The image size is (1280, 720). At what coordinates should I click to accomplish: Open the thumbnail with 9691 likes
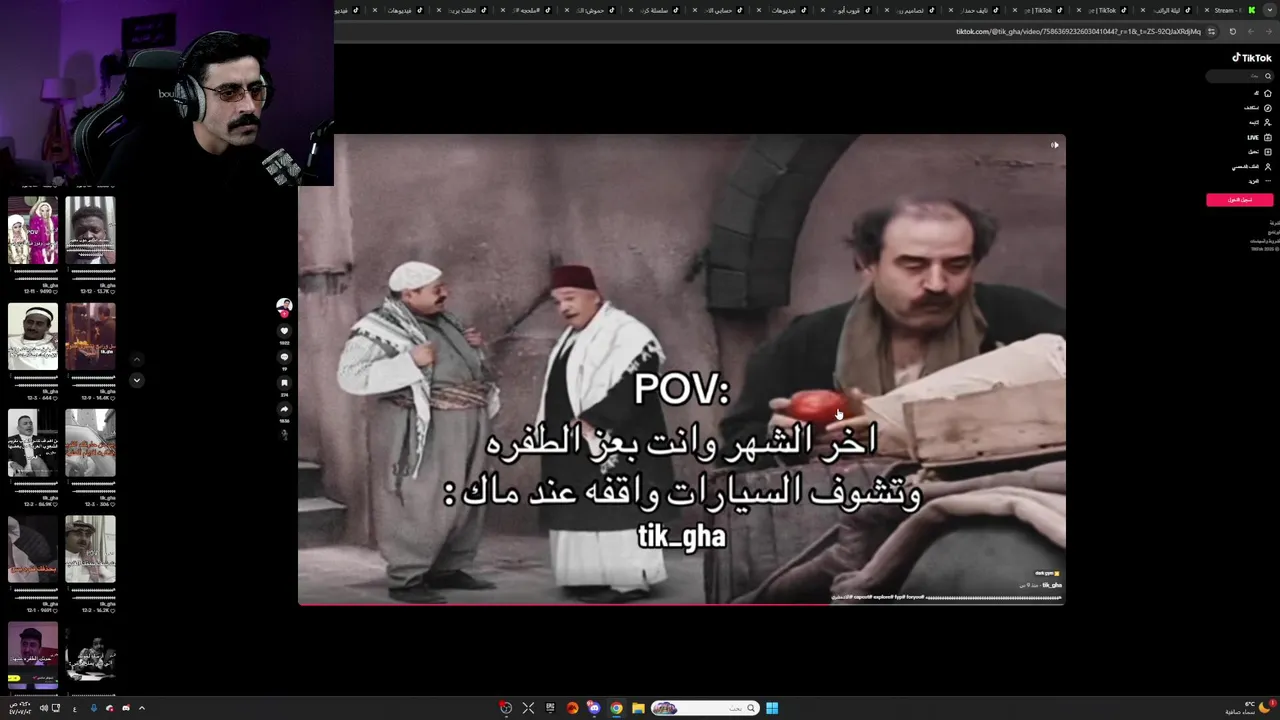pos(33,549)
